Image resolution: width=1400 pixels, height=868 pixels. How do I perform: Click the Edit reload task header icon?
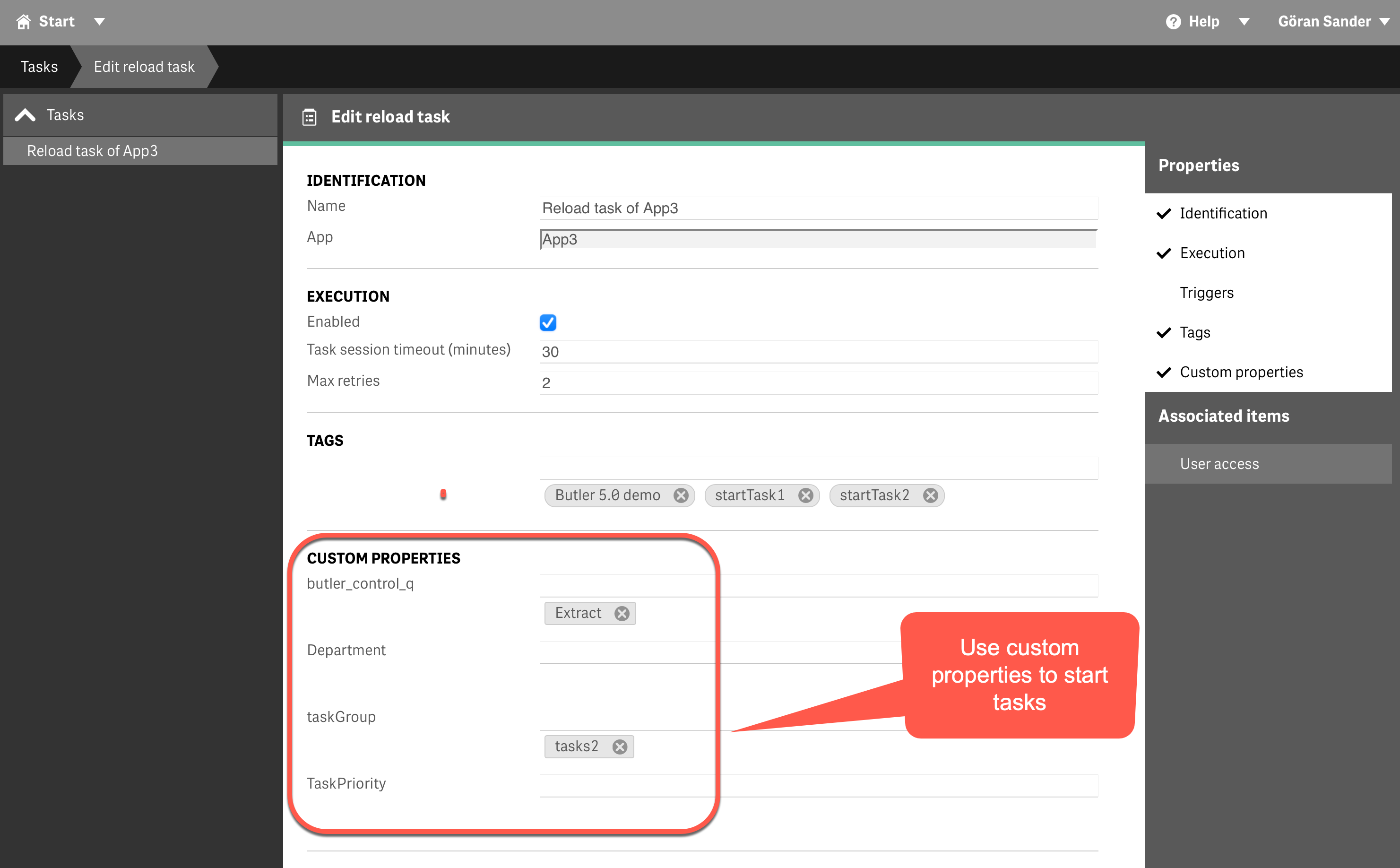tap(309, 117)
